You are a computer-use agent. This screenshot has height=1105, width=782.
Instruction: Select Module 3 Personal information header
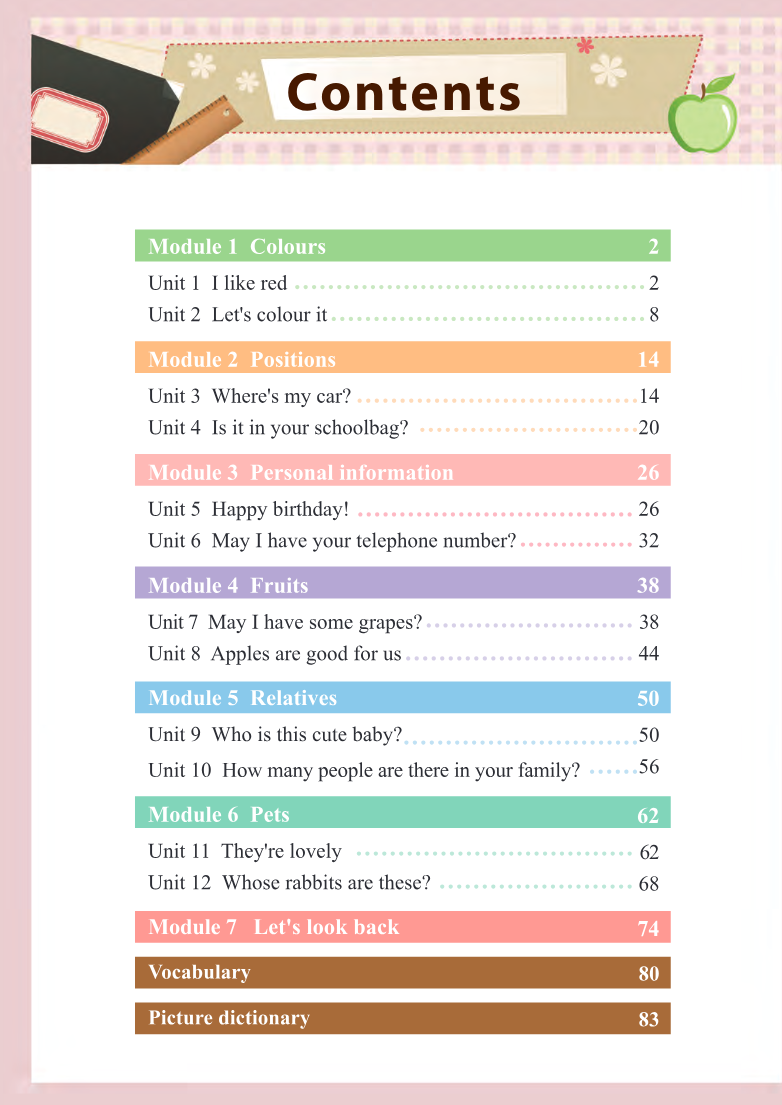(x=402, y=471)
